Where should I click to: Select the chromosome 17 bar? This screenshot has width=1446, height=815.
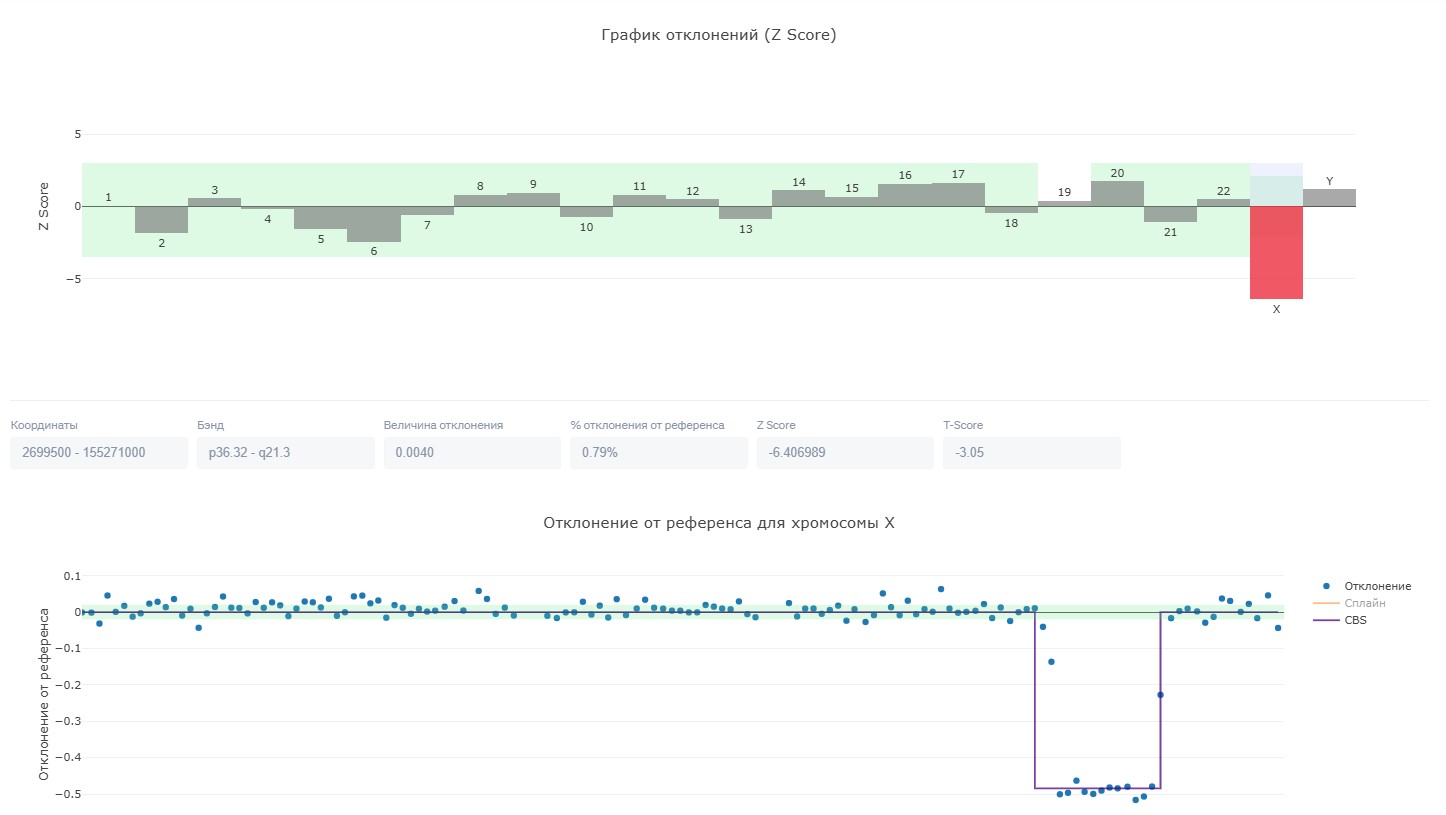click(x=958, y=195)
